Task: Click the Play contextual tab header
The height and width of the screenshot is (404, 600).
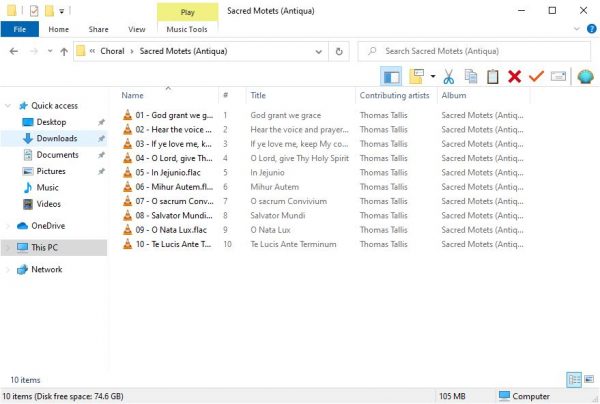Action: point(188,12)
